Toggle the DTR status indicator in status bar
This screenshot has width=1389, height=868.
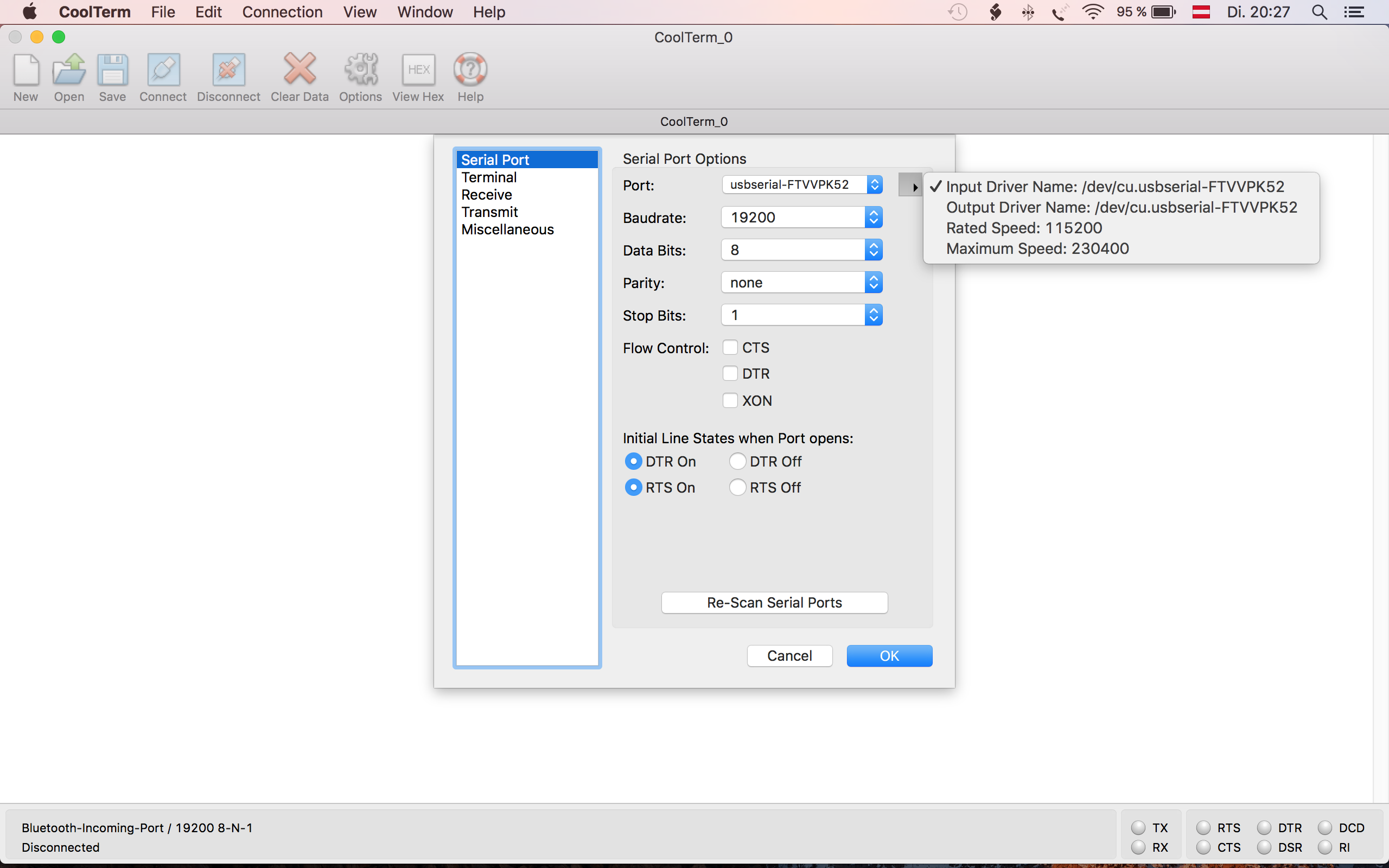tap(1264, 828)
